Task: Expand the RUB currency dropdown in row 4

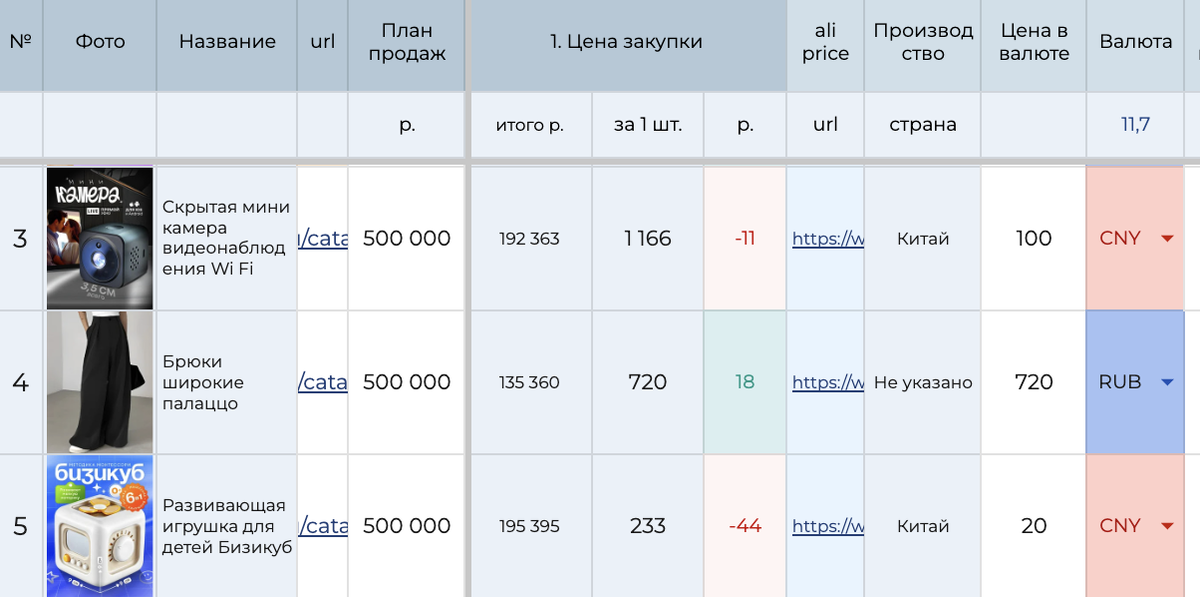Action: click(x=1166, y=382)
